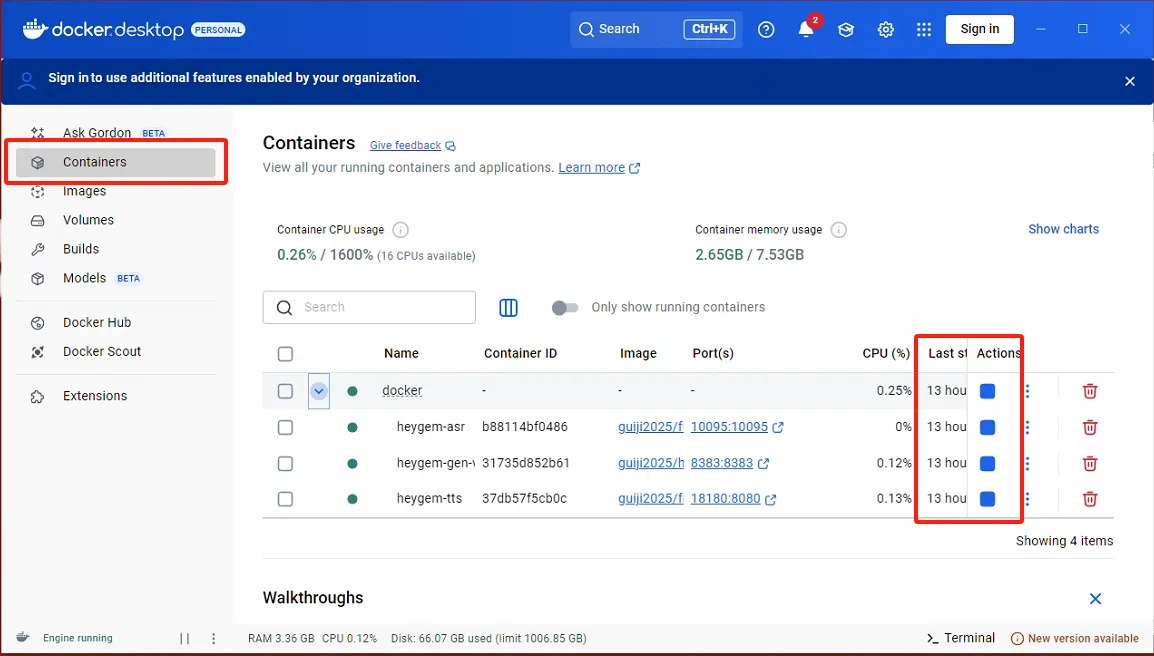Open the Settings gear icon
Screen dimensions: 1154x656
pyautogui.click(x=885, y=29)
